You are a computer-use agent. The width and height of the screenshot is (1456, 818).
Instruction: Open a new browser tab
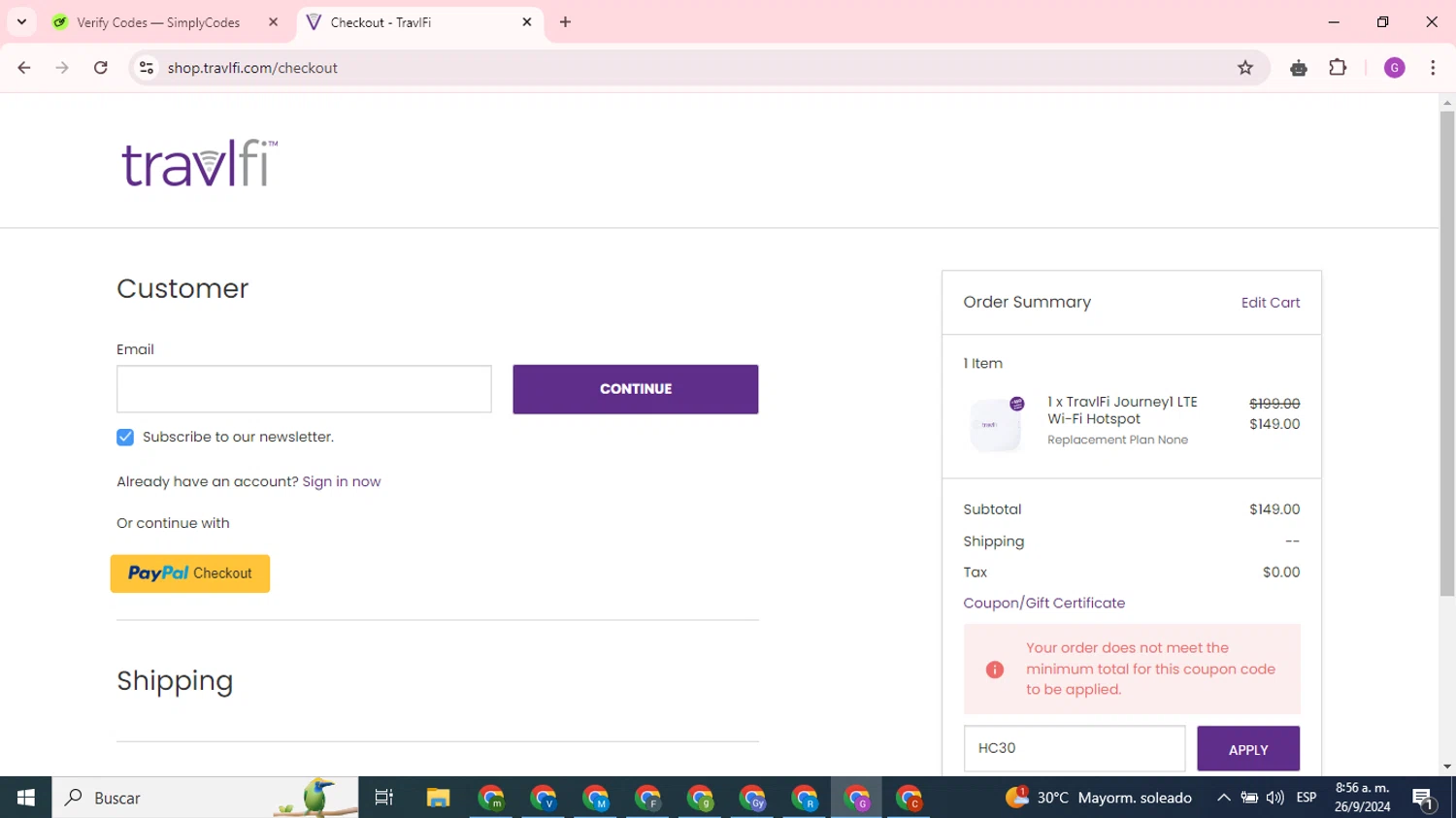coord(565,21)
